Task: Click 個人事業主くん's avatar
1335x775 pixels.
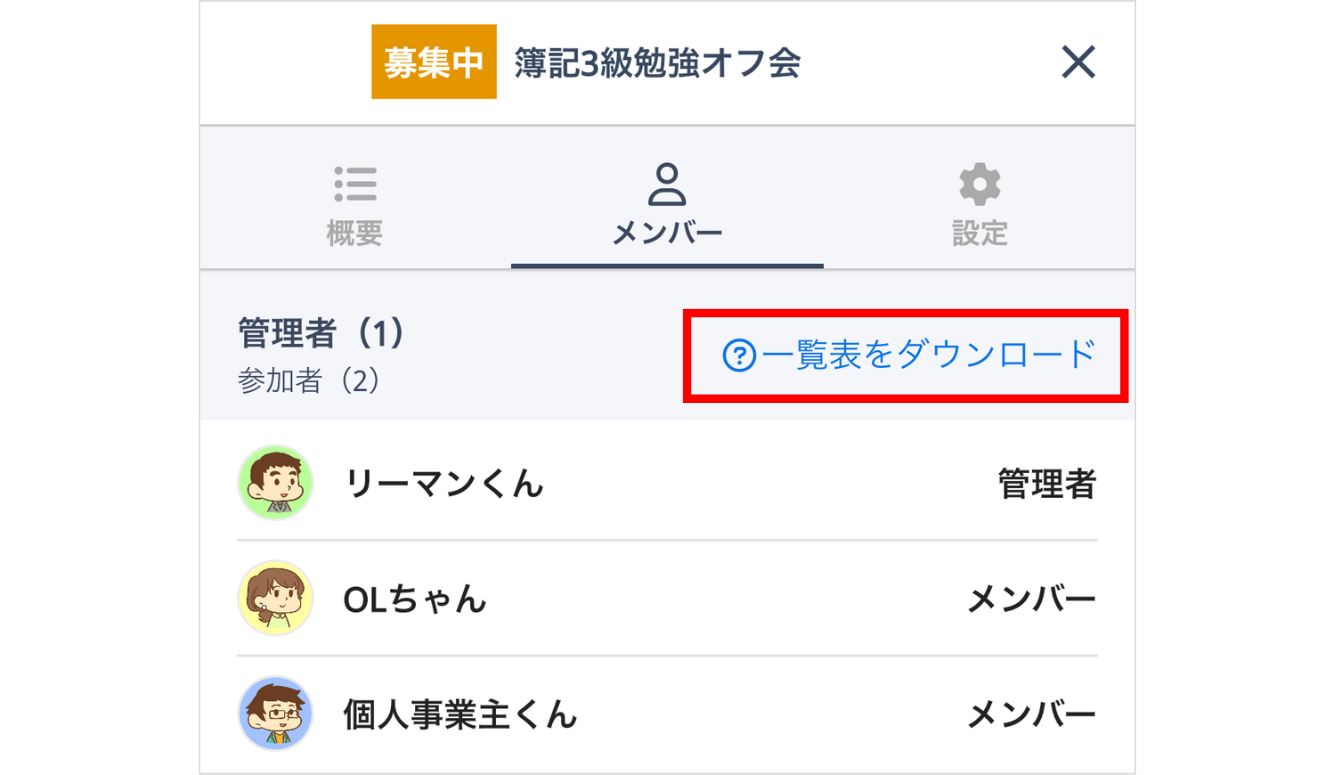Action: pos(276,714)
